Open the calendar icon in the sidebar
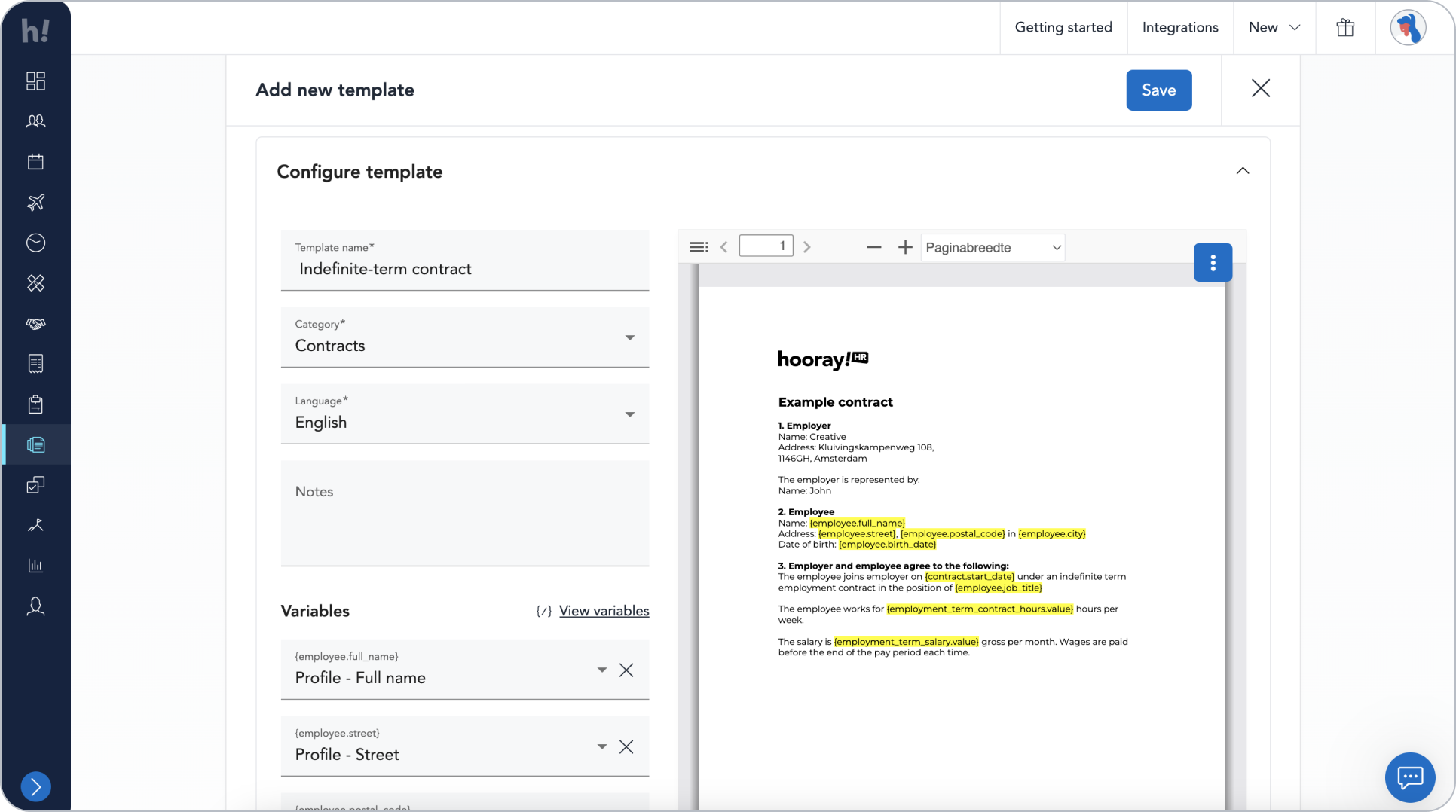 click(x=35, y=161)
